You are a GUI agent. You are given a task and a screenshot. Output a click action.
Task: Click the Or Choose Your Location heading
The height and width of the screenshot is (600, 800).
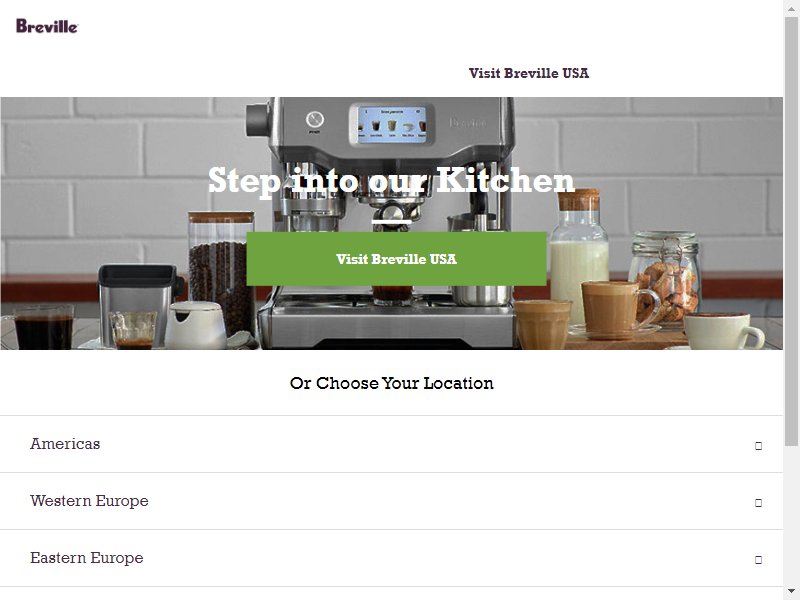pos(391,383)
